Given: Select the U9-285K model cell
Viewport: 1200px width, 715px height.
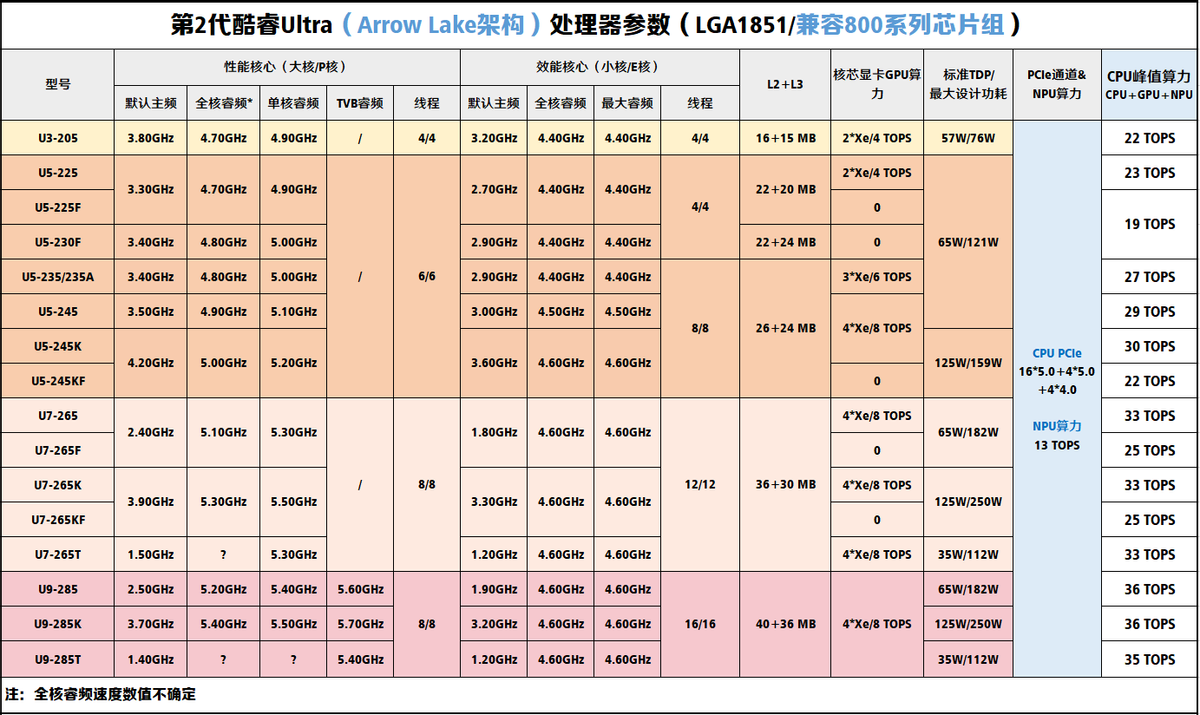Looking at the screenshot, I should click(58, 624).
